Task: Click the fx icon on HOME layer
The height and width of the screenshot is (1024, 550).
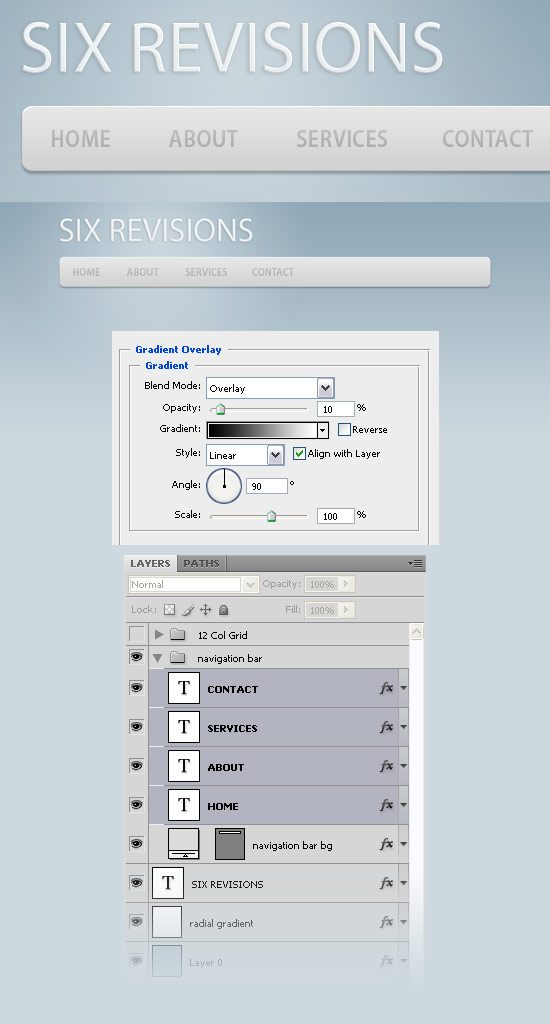Action: (387, 805)
